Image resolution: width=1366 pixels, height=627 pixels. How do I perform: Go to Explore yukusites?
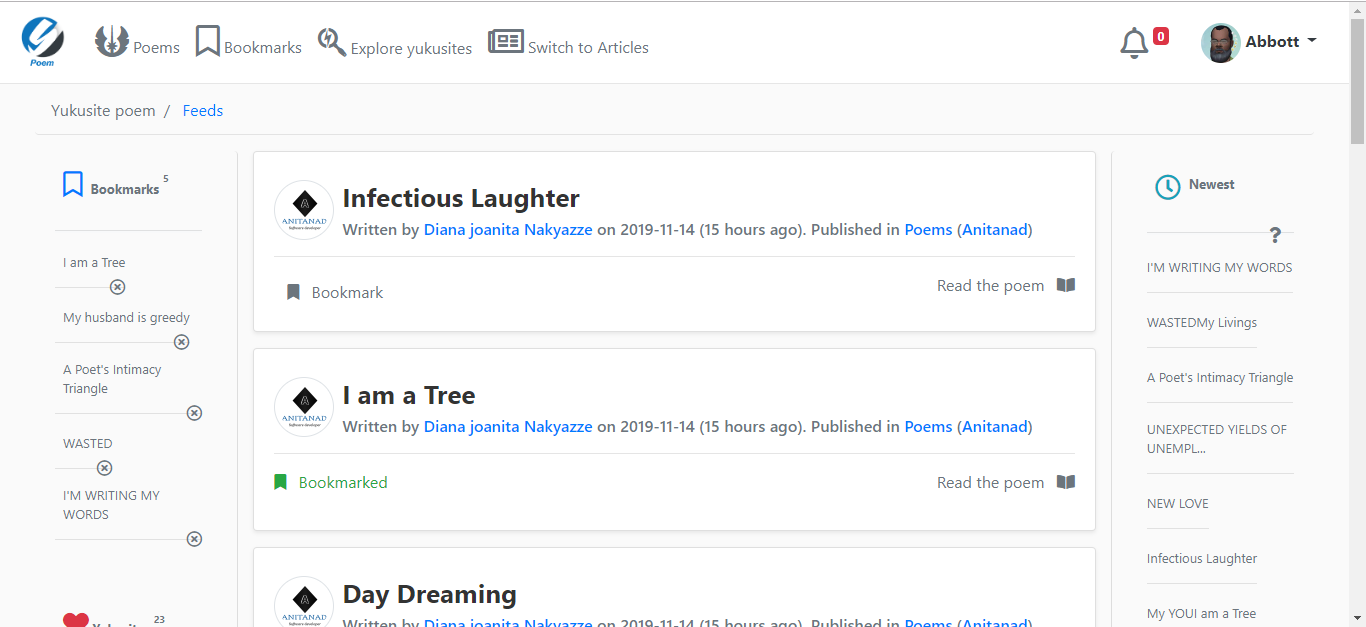[395, 45]
